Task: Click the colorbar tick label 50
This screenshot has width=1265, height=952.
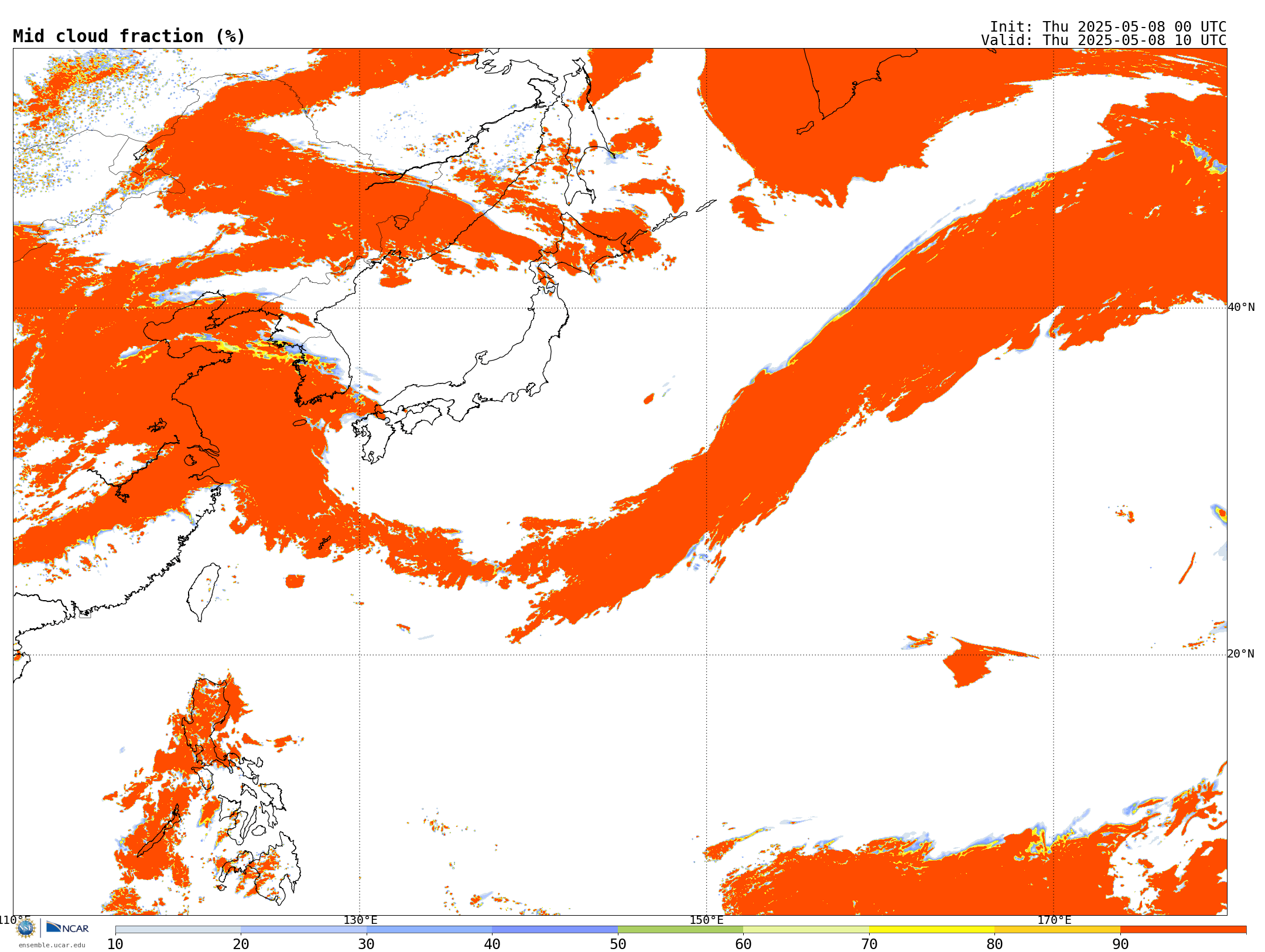Action: pos(618,944)
